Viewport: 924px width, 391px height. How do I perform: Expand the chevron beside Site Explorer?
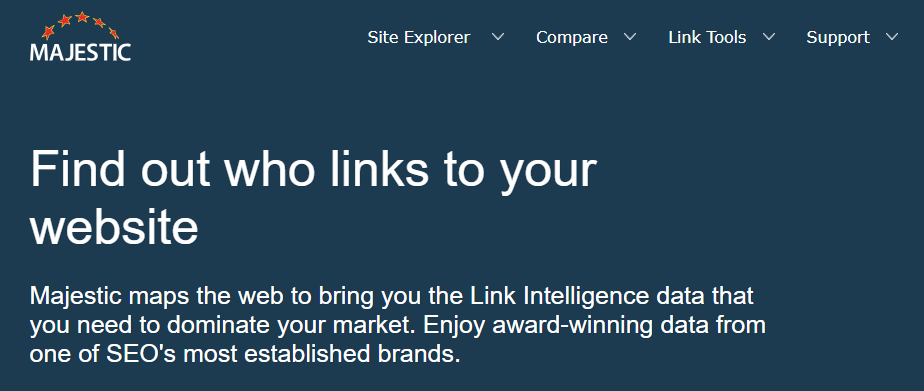tap(498, 37)
